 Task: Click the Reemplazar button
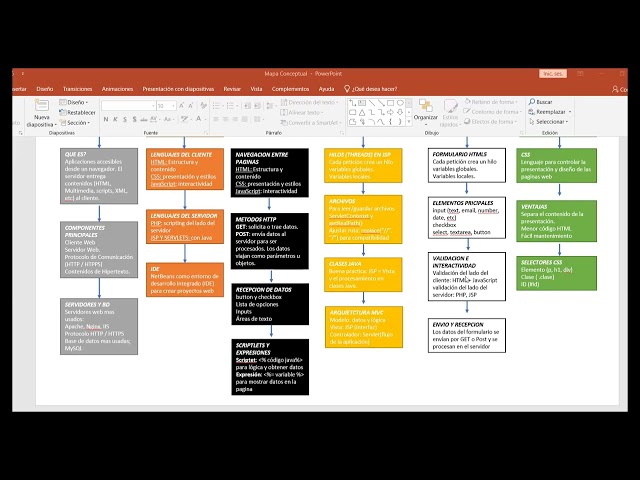(550, 111)
